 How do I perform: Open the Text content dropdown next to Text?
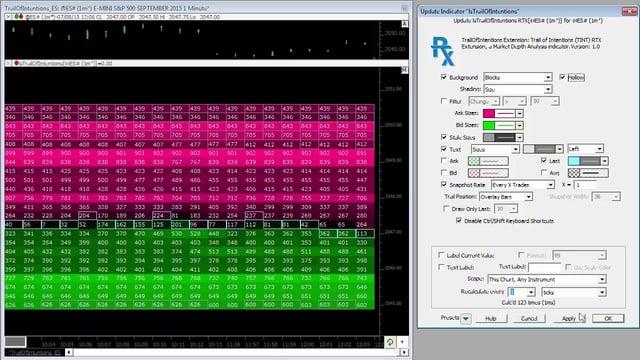tap(495, 149)
